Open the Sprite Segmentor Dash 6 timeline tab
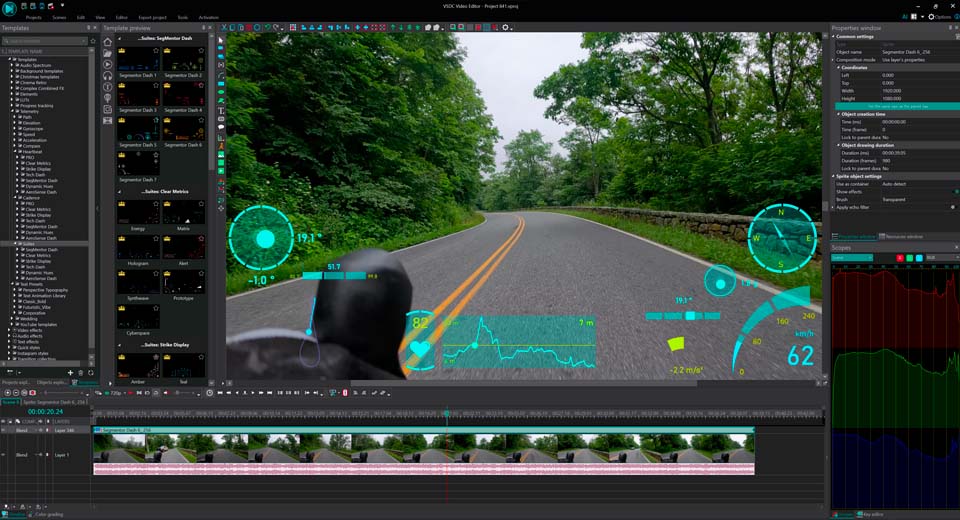This screenshot has height=520, width=960. [x=54, y=402]
